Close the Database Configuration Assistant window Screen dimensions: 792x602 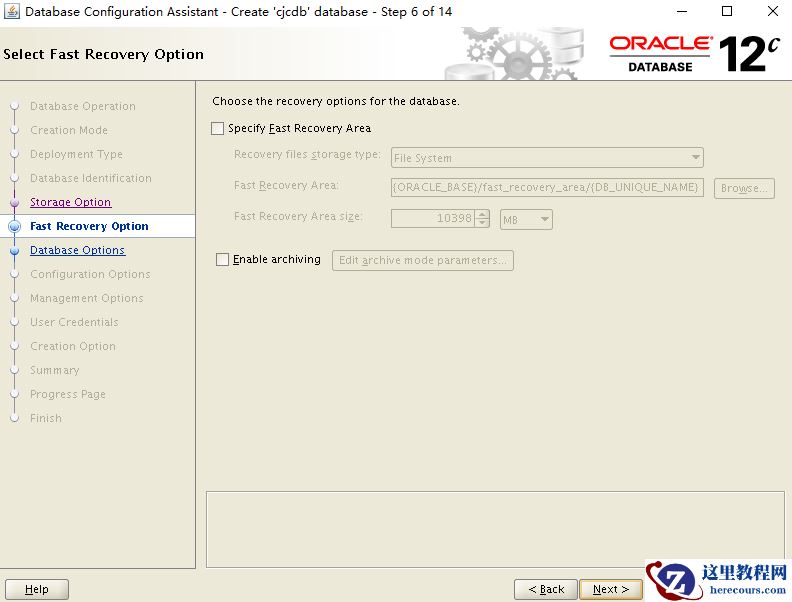[773, 11]
